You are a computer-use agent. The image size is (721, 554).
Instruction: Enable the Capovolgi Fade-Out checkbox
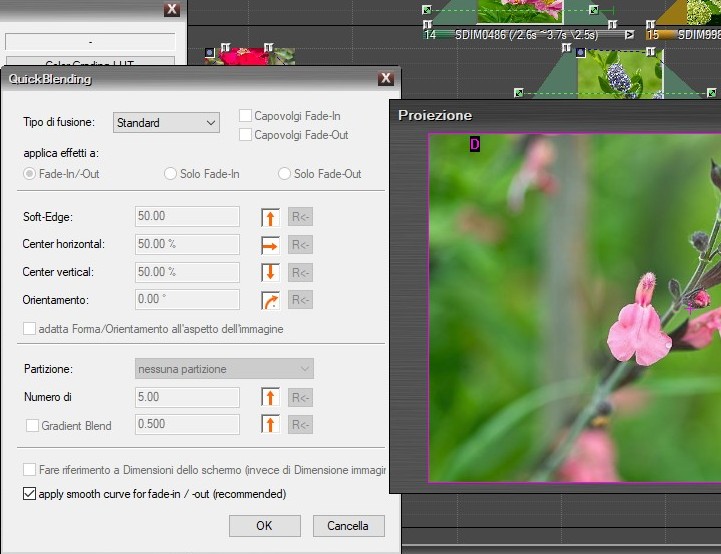[x=246, y=134]
